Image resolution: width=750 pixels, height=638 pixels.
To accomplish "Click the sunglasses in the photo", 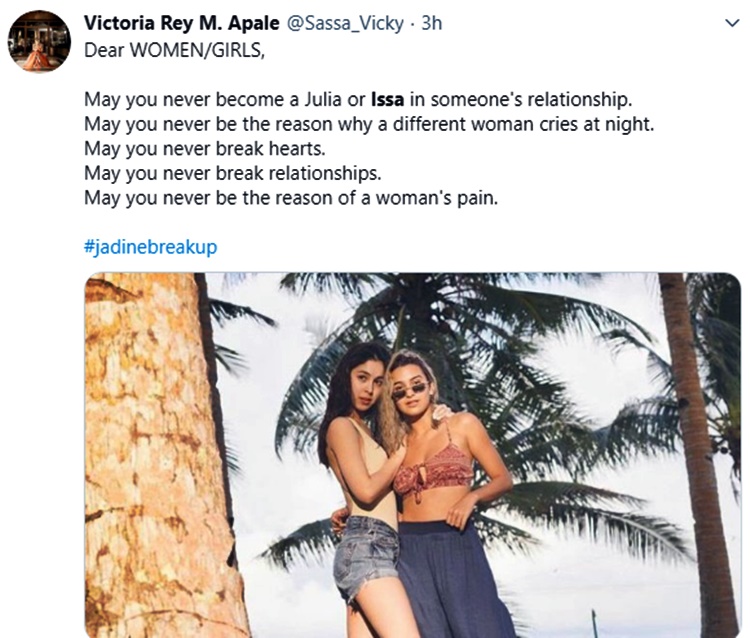I will click(x=410, y=389).
